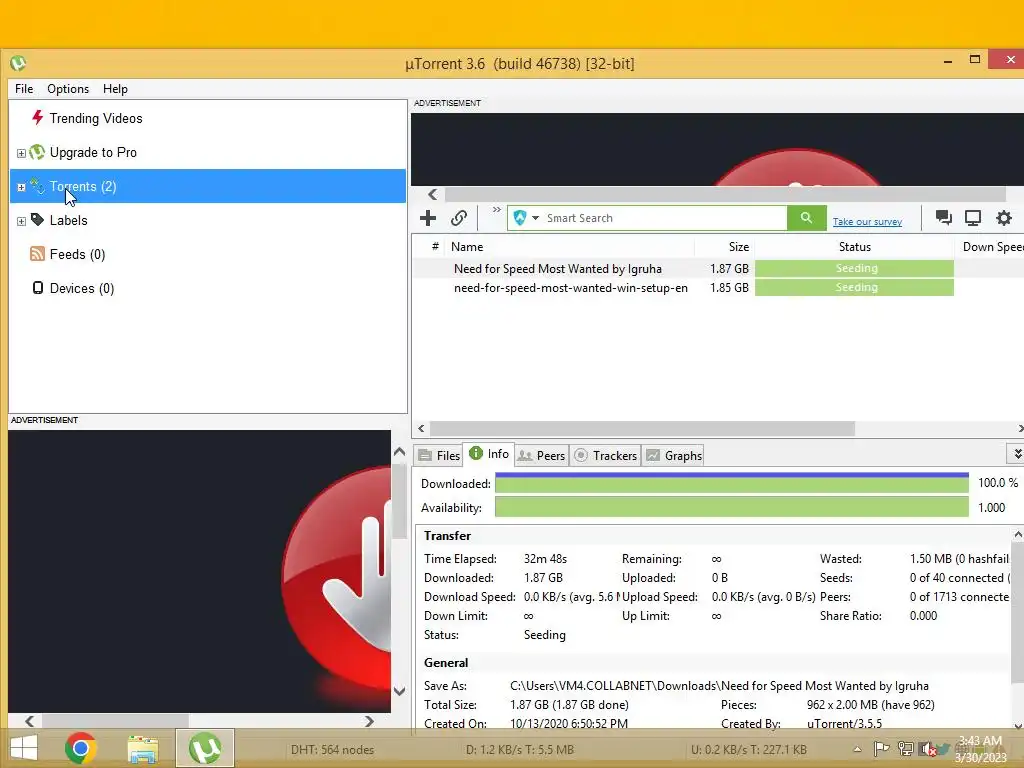Switch to the Graphs tab
This screenshot has width=1024, height=768.
[x=674, y=455]
